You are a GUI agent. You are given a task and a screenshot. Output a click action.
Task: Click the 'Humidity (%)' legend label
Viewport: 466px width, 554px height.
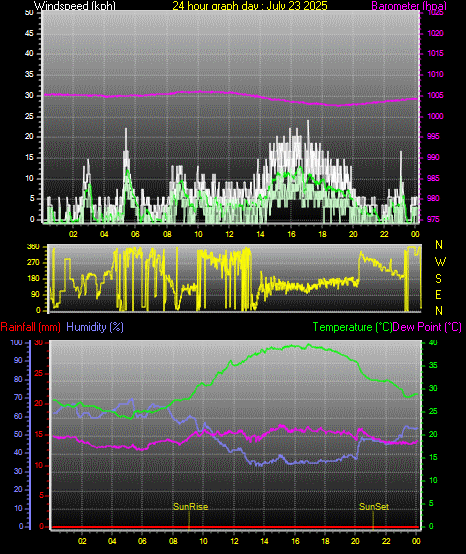[x=95, y=327]
